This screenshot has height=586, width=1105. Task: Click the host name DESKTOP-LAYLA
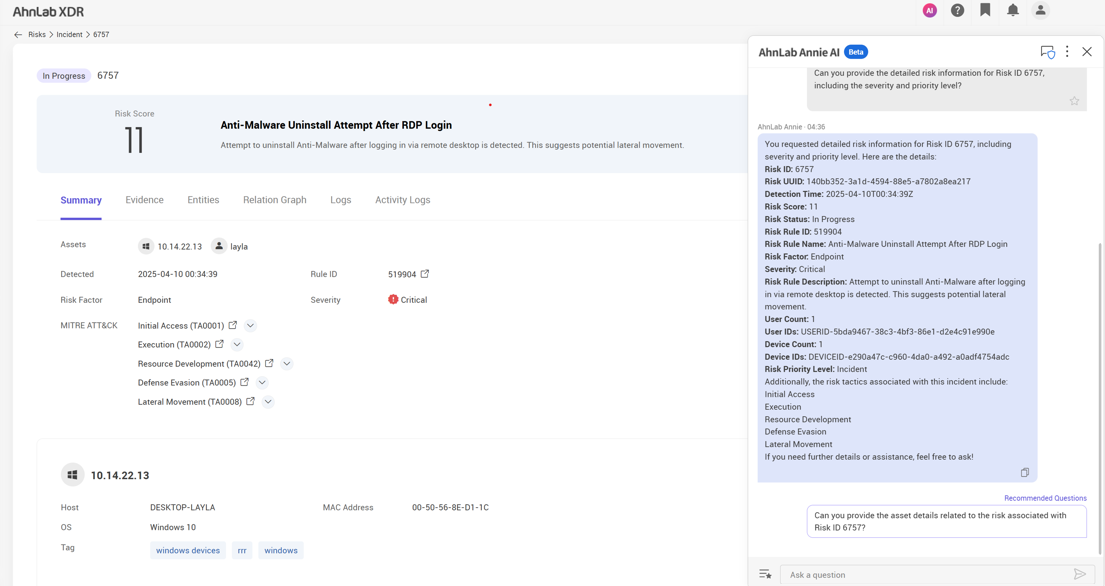pos(183,507)
